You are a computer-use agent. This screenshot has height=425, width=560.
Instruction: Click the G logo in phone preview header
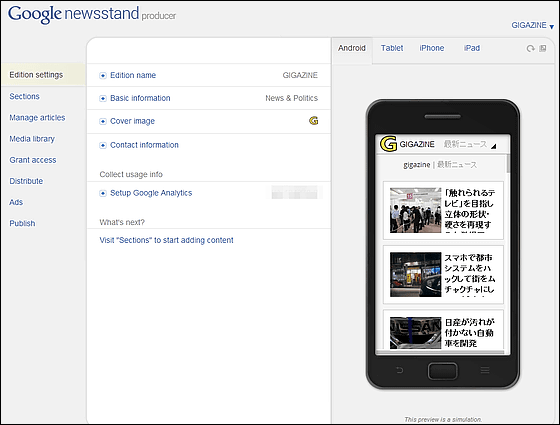pyautogui.click(x=388, y=144)
